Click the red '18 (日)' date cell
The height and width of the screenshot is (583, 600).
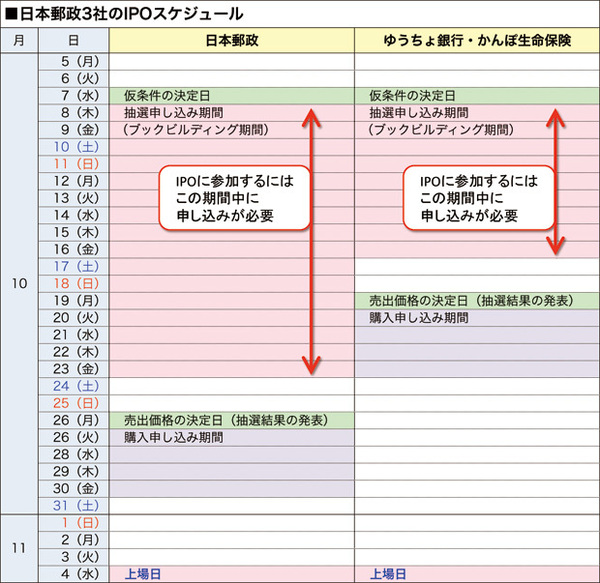[x=73, y=283]
